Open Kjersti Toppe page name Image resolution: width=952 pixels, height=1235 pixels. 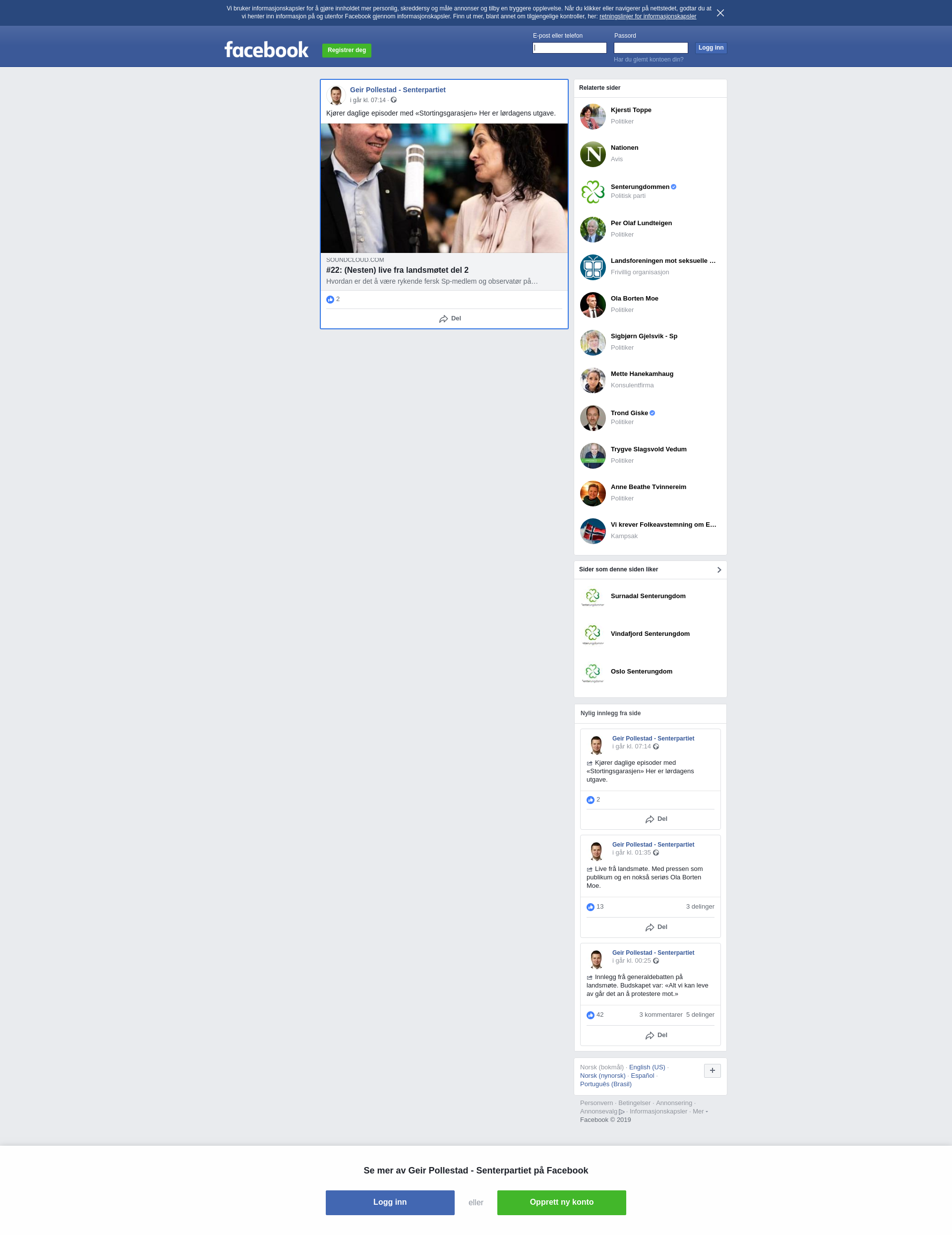point(631,110)
